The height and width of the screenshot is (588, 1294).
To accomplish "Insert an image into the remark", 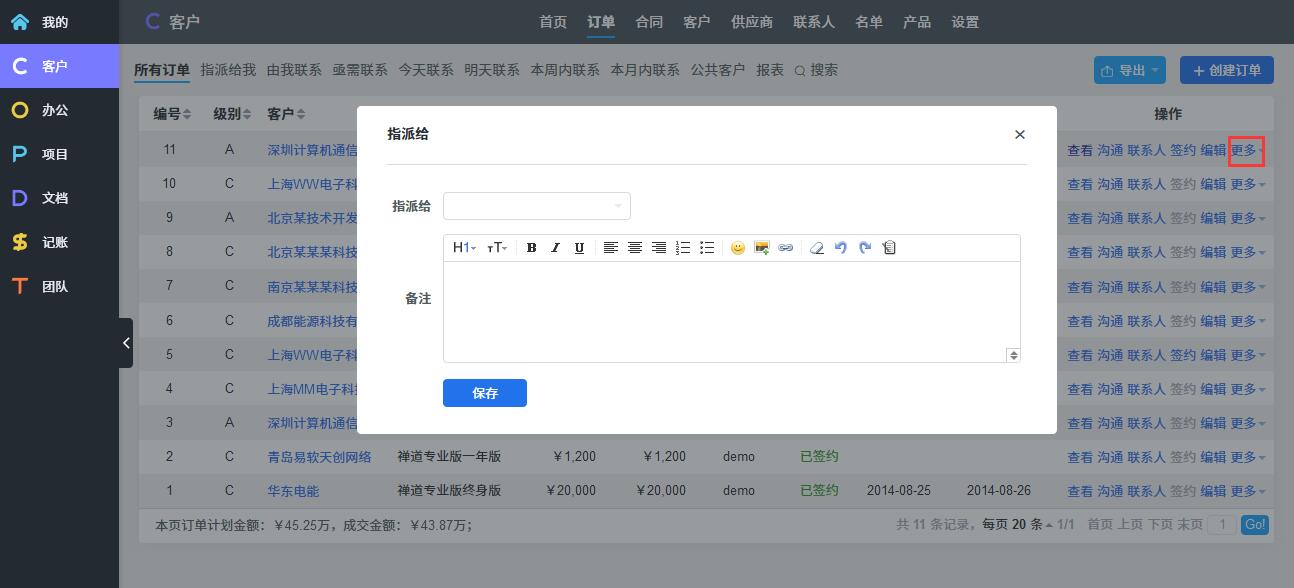I will coord(761,248).
